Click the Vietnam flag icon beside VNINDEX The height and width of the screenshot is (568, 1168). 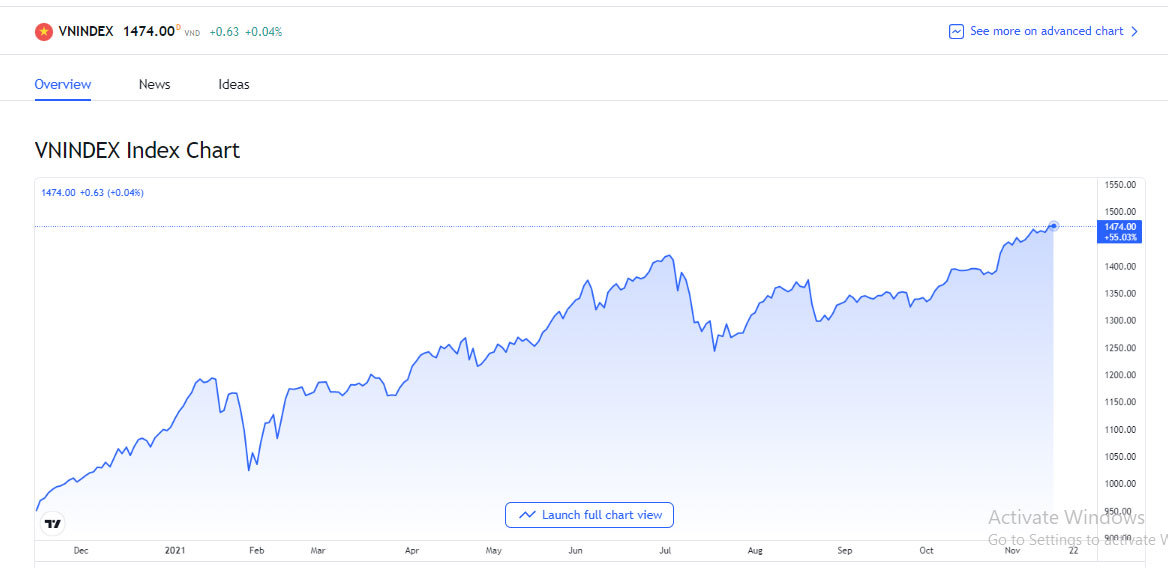pyautogui.click(x=44, y=32)
